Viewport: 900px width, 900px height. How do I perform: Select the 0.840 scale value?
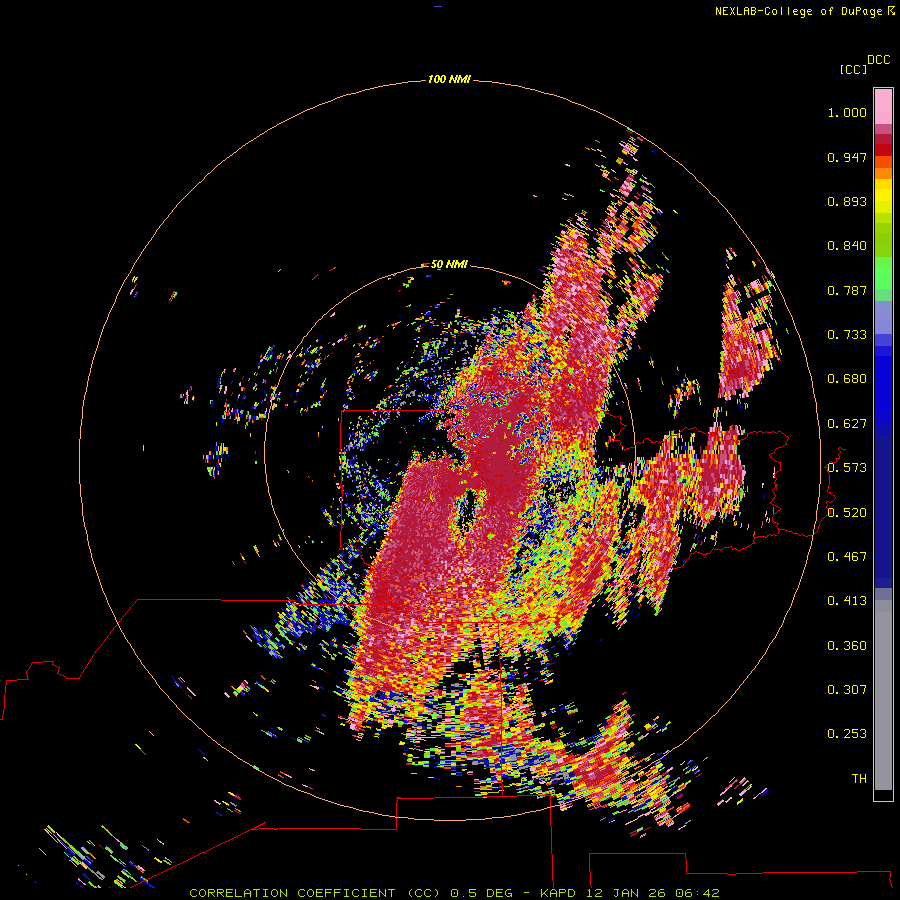tap(847, 246)
